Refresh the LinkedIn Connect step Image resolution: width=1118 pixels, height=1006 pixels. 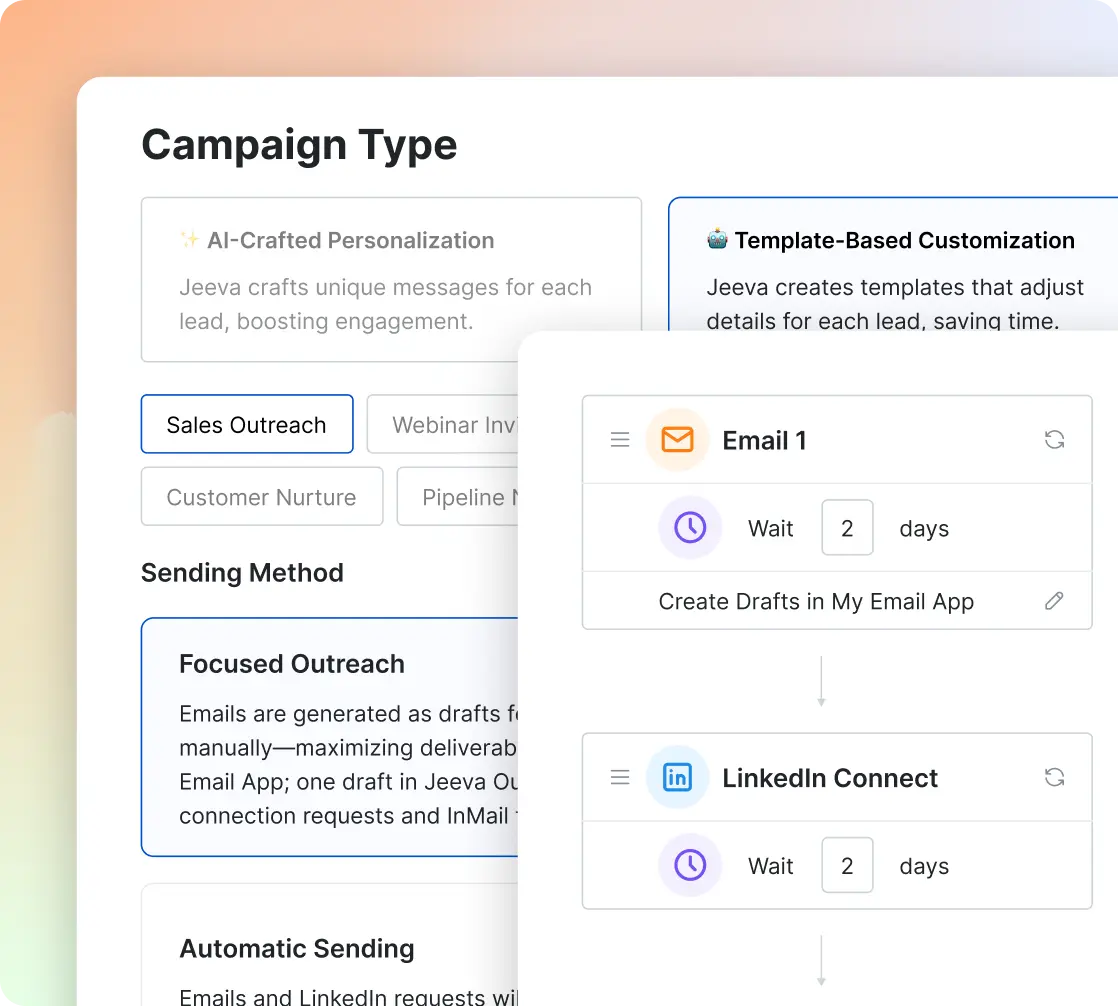coord(1054,777)
